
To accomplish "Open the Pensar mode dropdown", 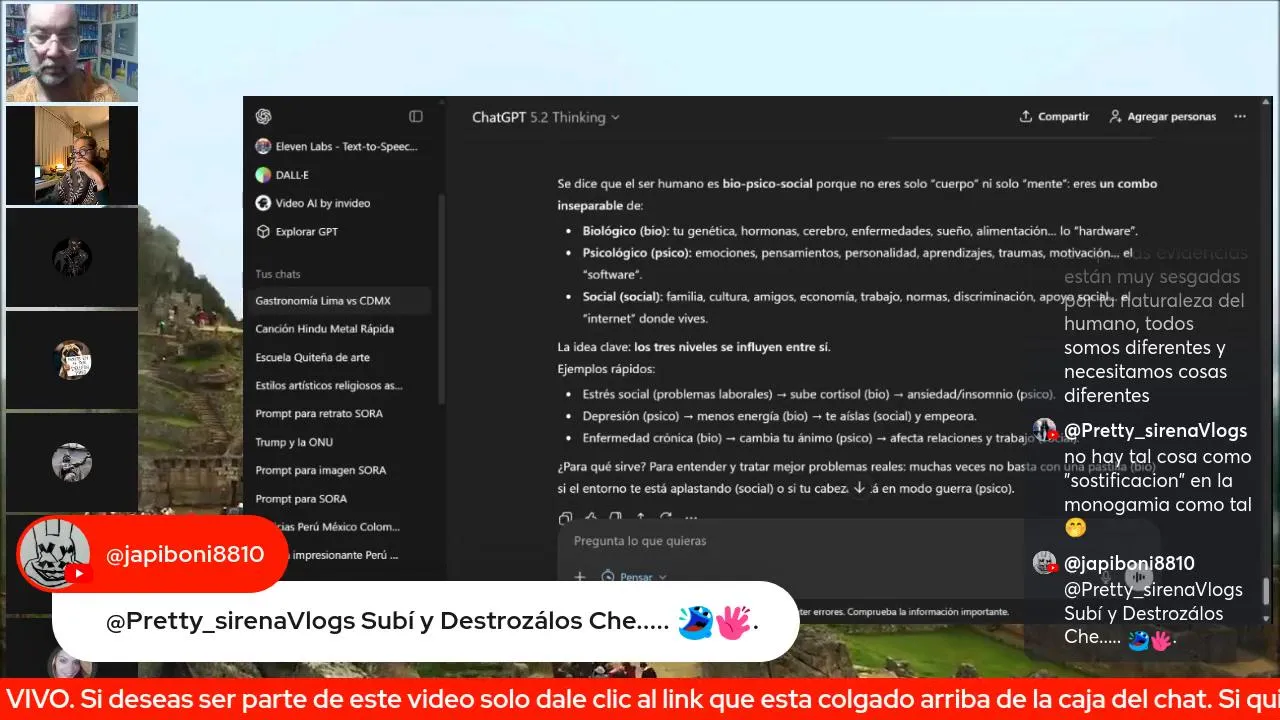I will click(634, 576).
